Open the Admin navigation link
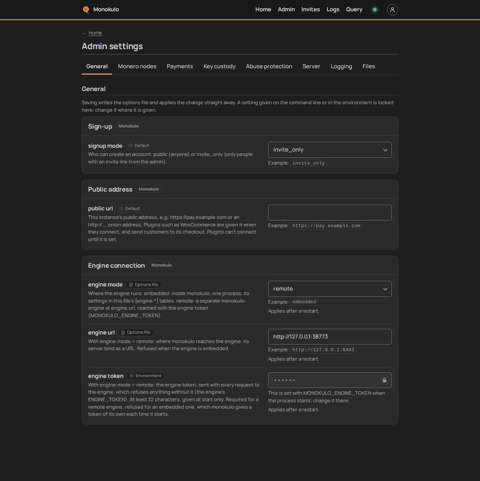 pyautogui.click(x=286, y=9)
